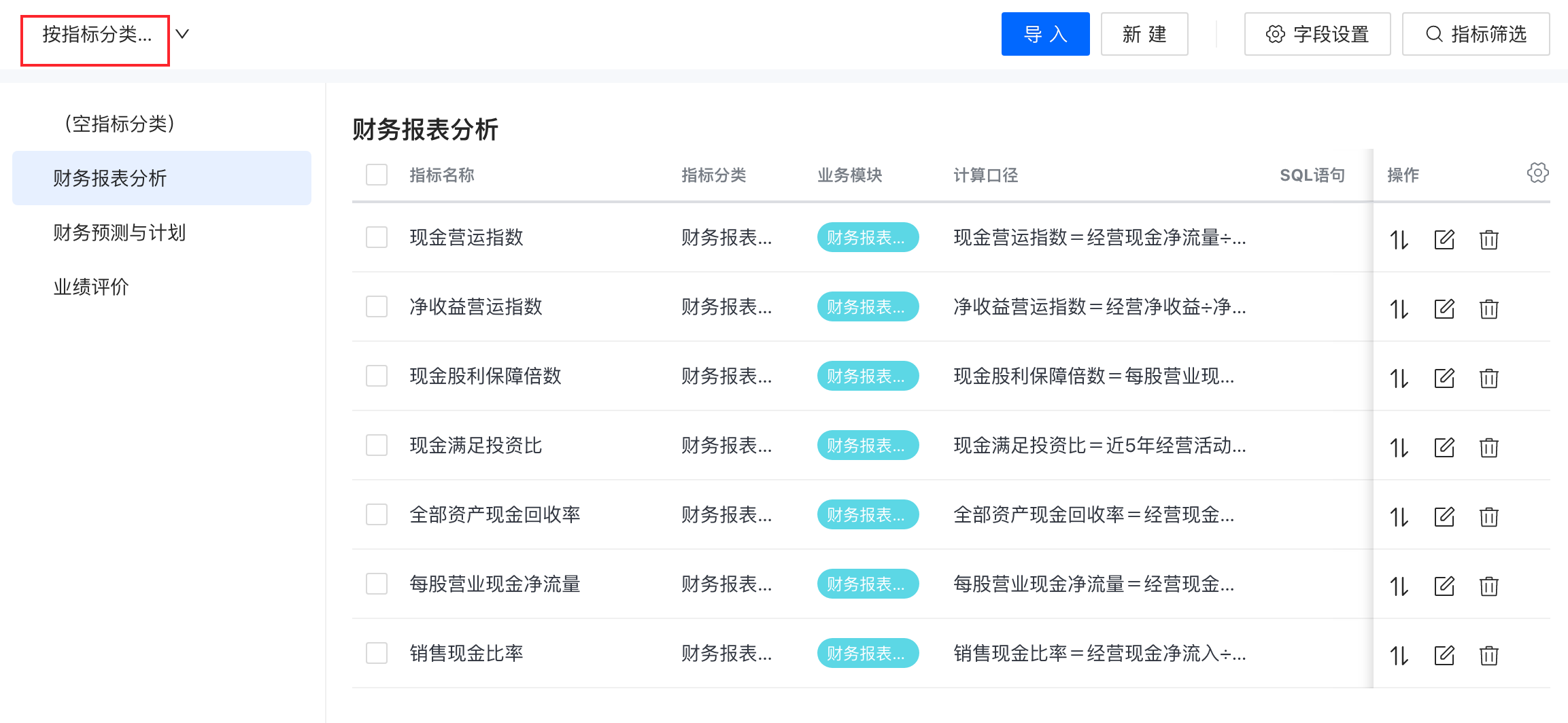Click the 指标分类 column header

coord(714,175)
